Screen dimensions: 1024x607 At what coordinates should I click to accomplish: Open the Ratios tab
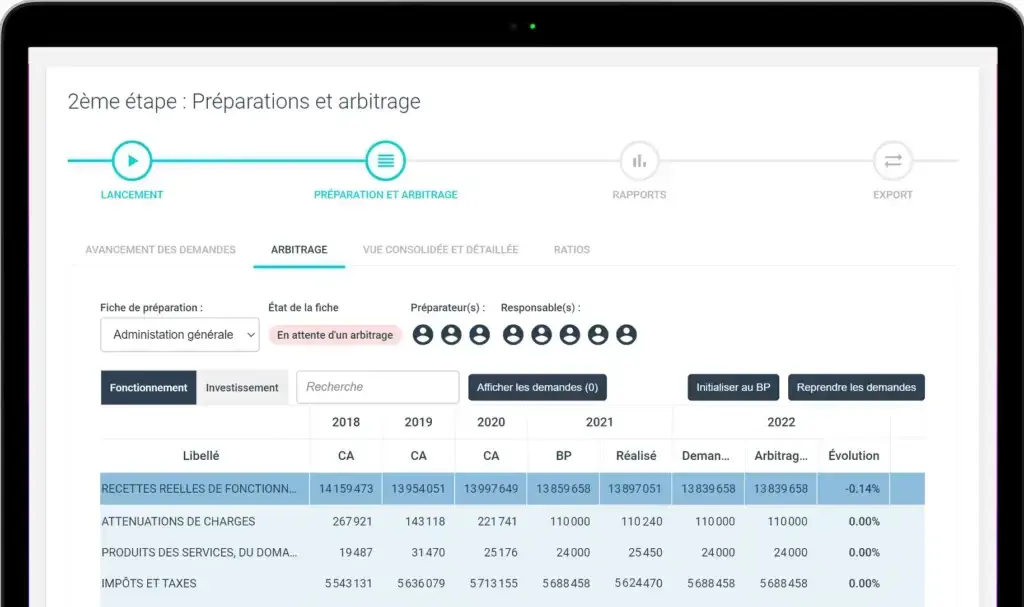[x=572, y=250]
